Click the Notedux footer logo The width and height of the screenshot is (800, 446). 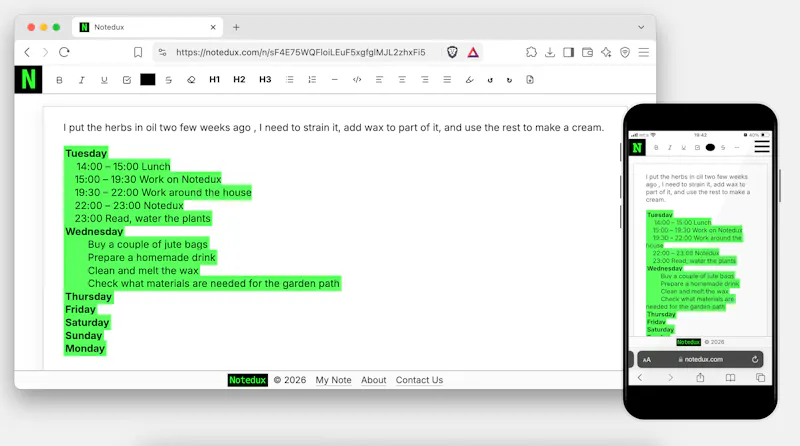click(x=247, y=380)
